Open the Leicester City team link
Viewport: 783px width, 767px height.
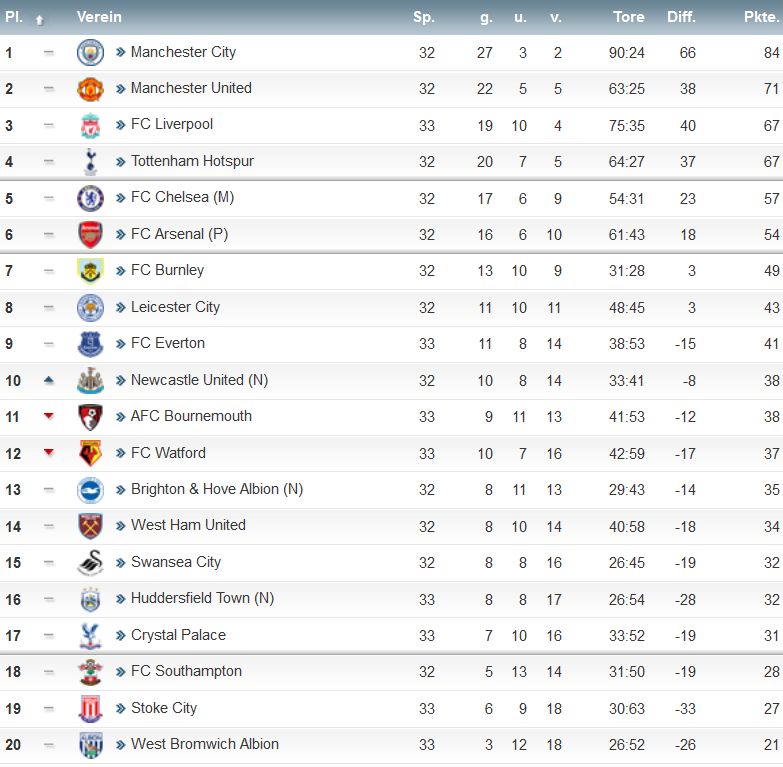[x=175, y=307]
